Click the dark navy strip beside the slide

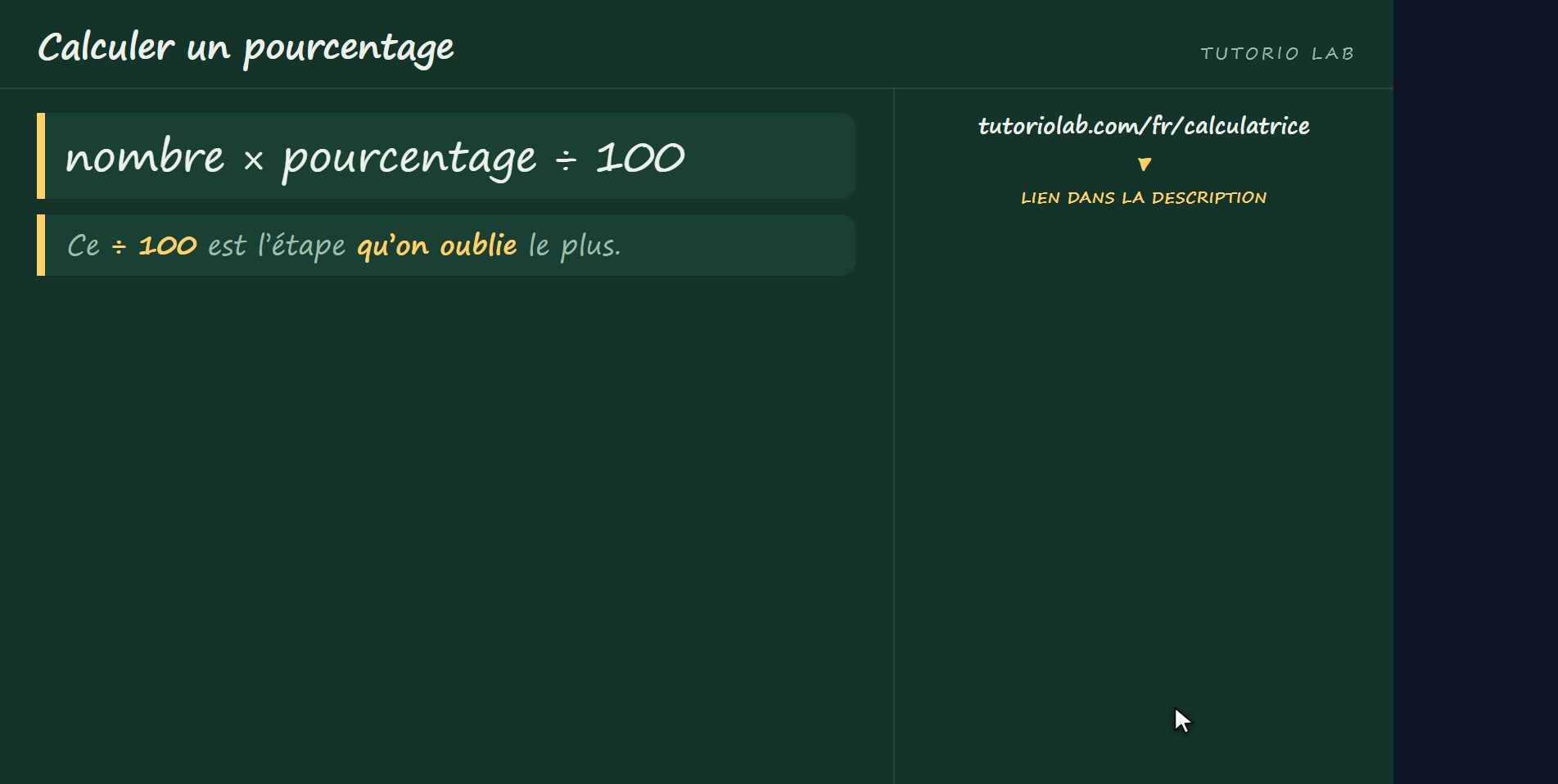pos(1475,392)
